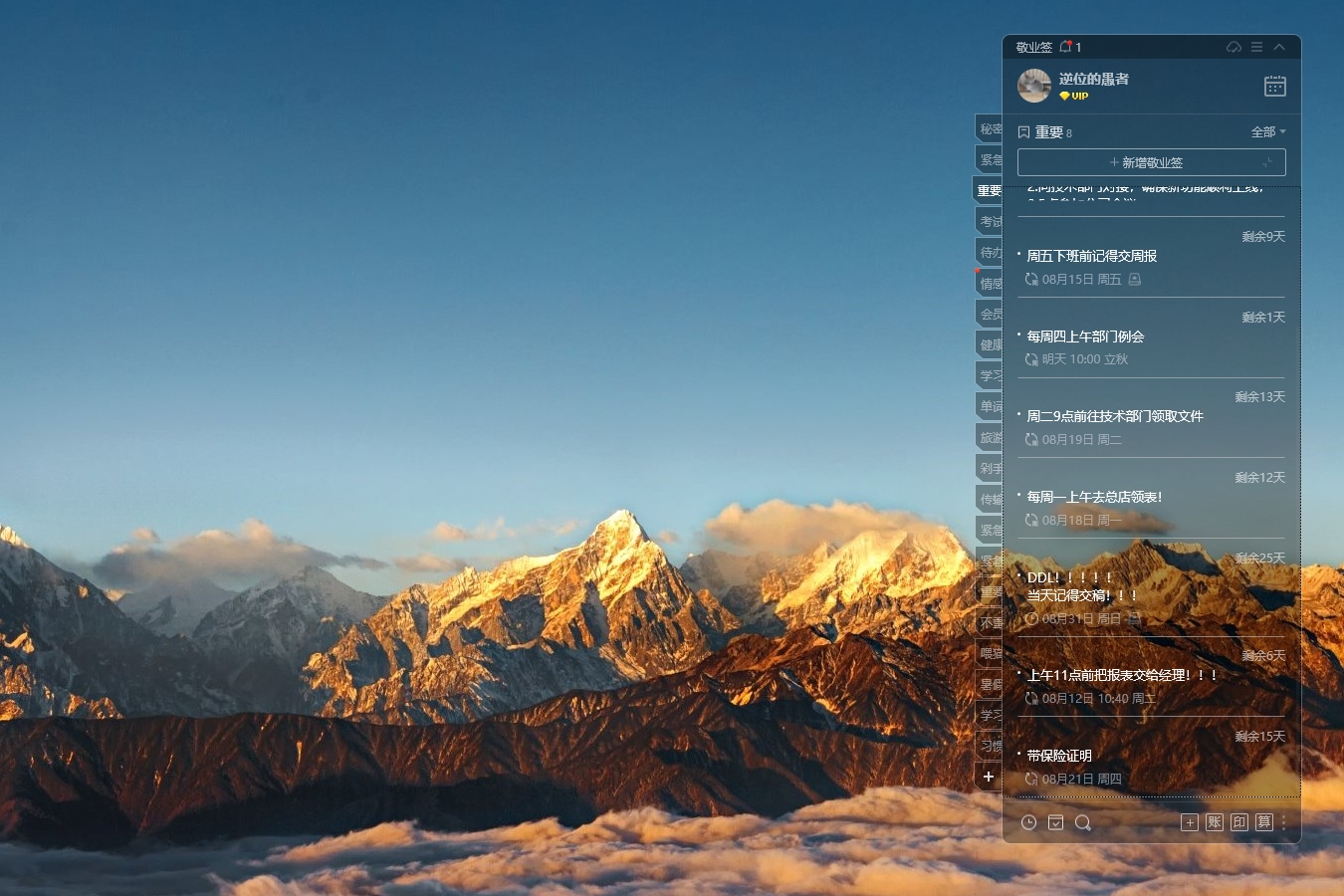Image resolution: width=1344 pixels, height=896 pixels.
Task: Click the 剩余1天 countdown label
Action: click(x=1263, y=318)
